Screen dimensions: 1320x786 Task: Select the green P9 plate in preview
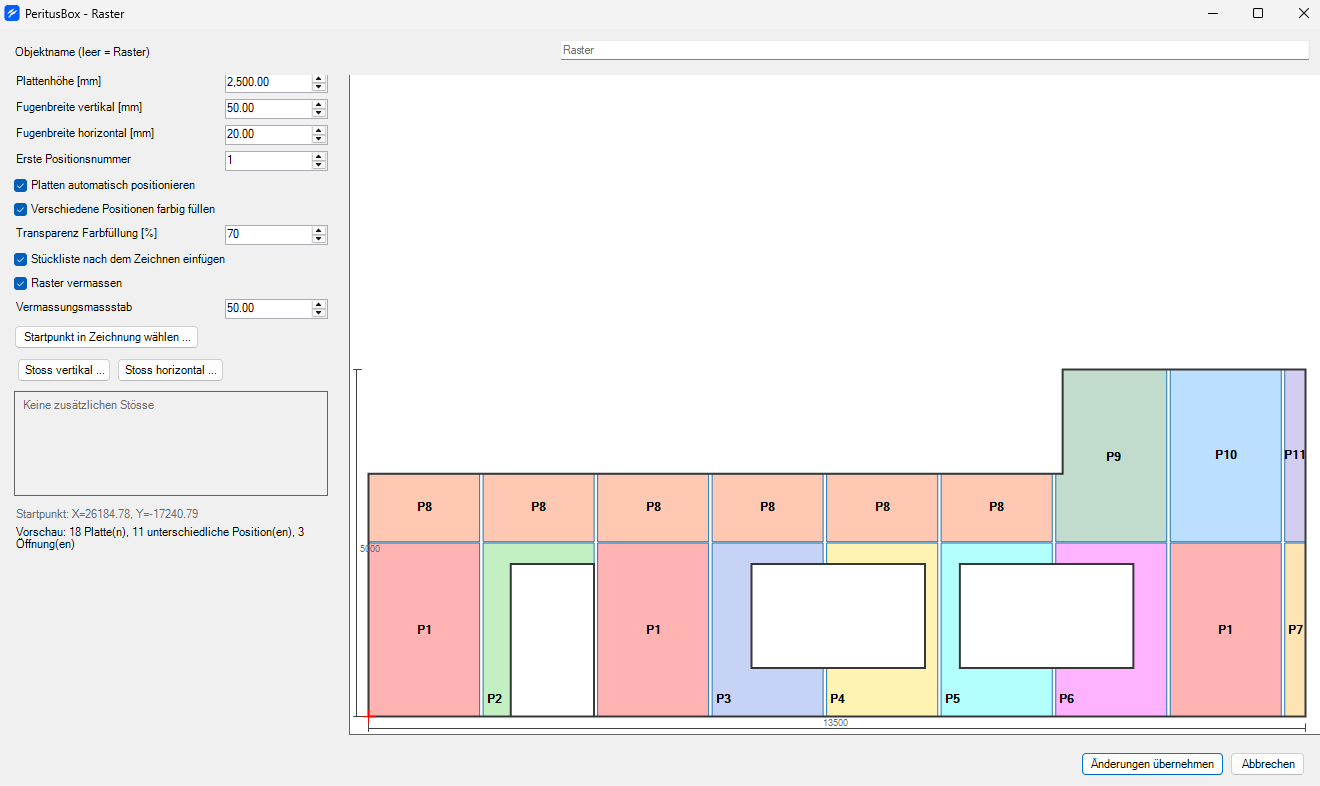(x=1113, y=456)
